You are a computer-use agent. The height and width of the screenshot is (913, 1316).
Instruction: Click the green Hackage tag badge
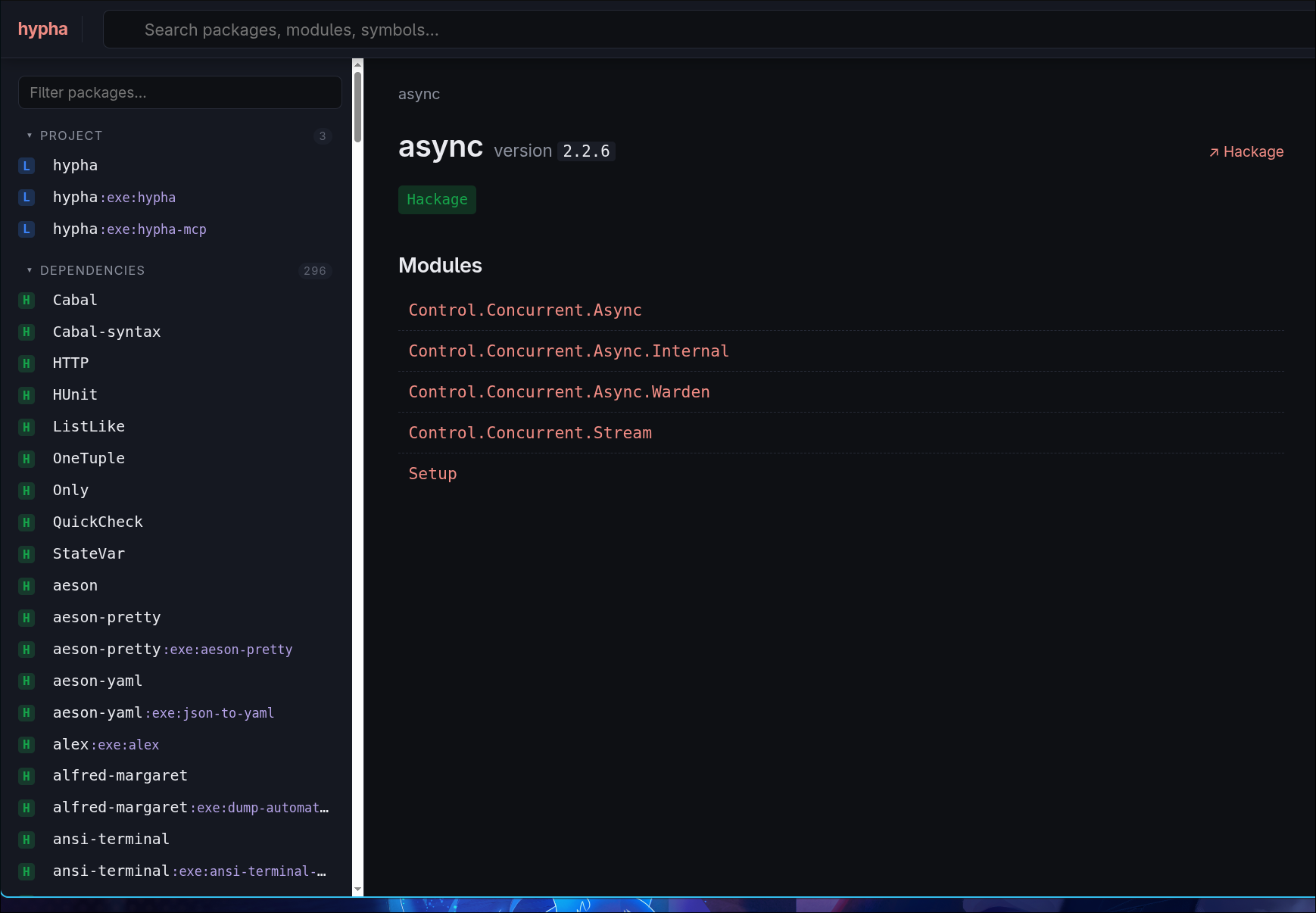click(x=437, y=200)
